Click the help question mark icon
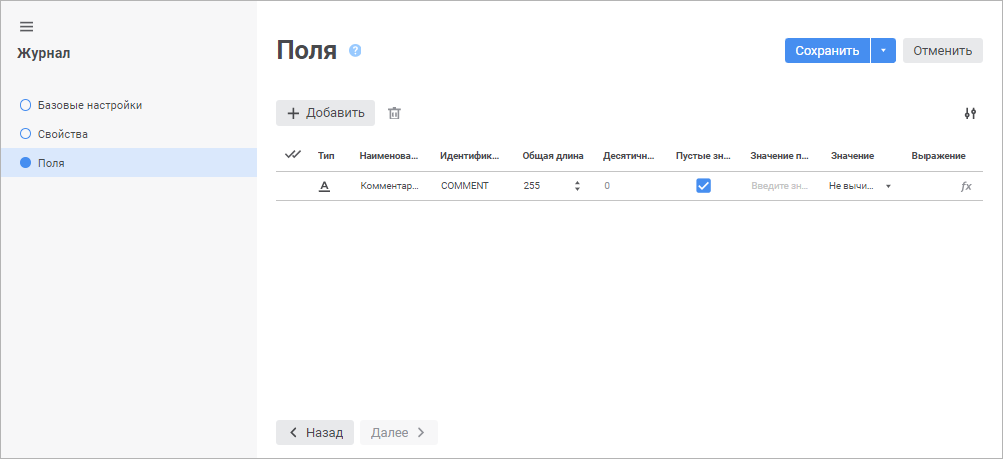 point(355,51)
